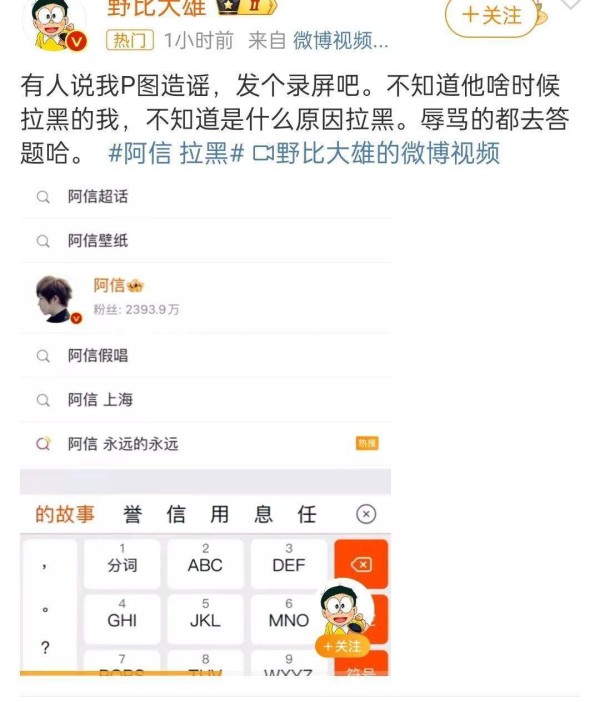Click the 热搜 badge on suggestion row
Screen dimensions: 600x702
point(367,443)
